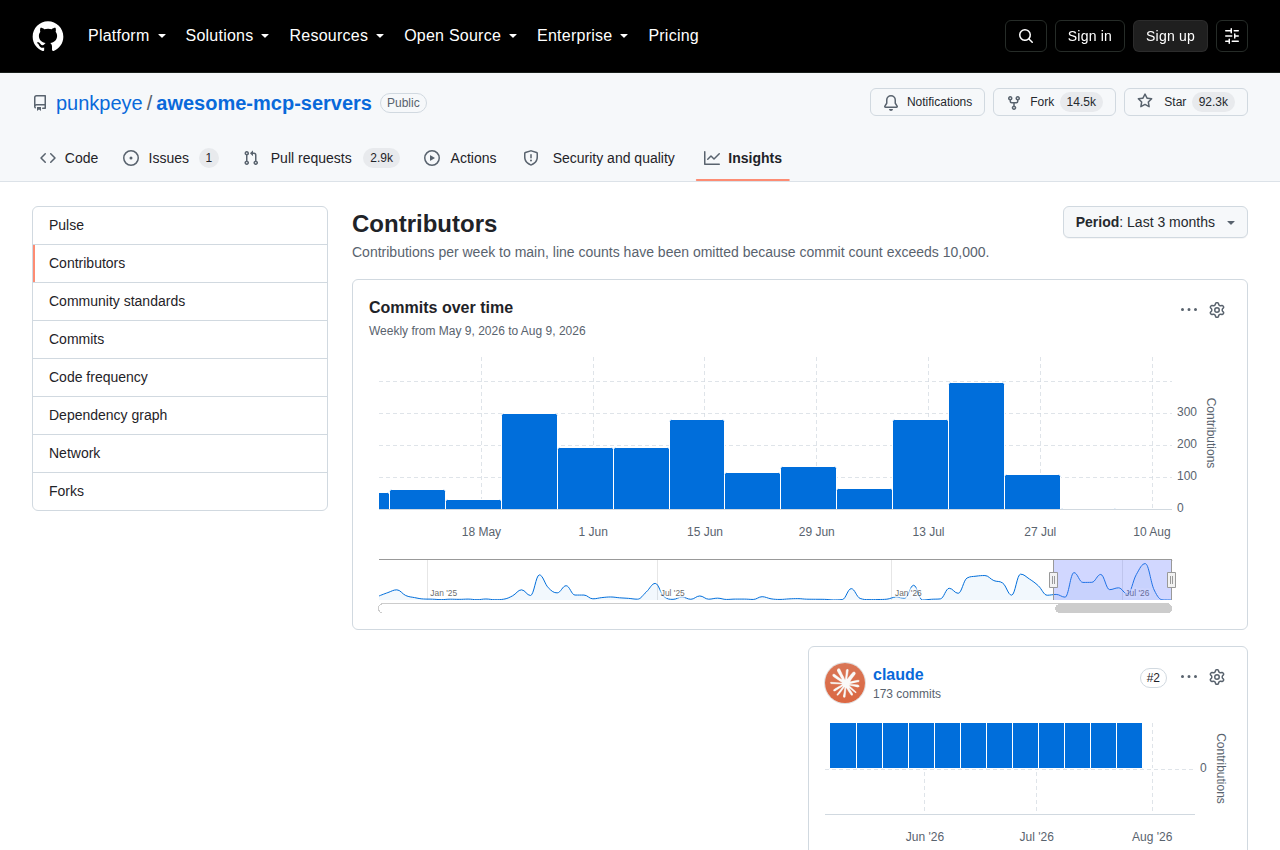The width and height of the screenshot is (1280, 850).
Task: Click gear icon on claude contributor card
Action: (x=1217, y=677)
